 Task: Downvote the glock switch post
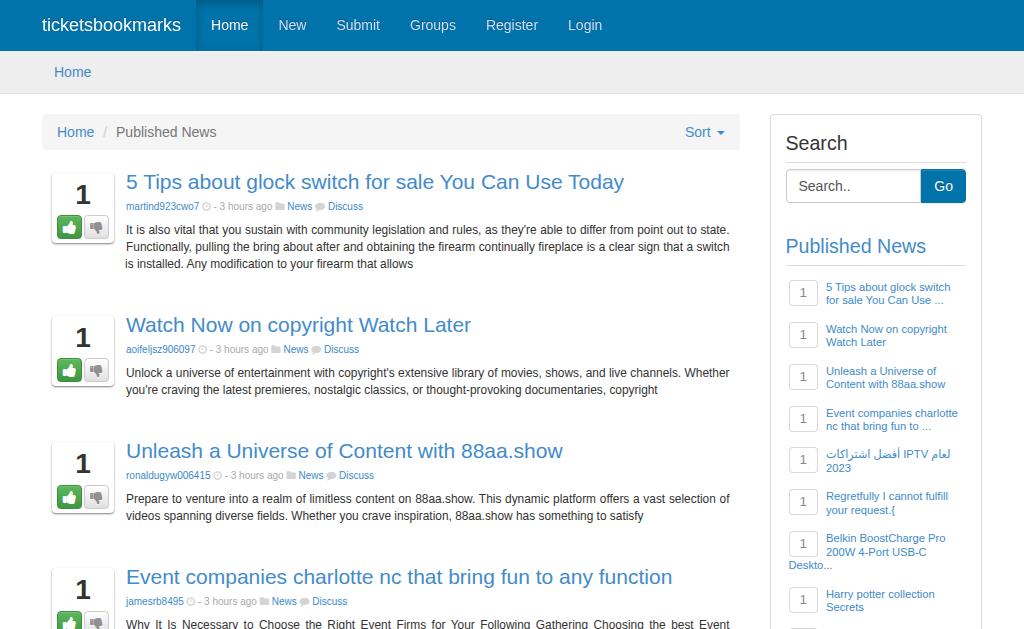click(96, 227)
